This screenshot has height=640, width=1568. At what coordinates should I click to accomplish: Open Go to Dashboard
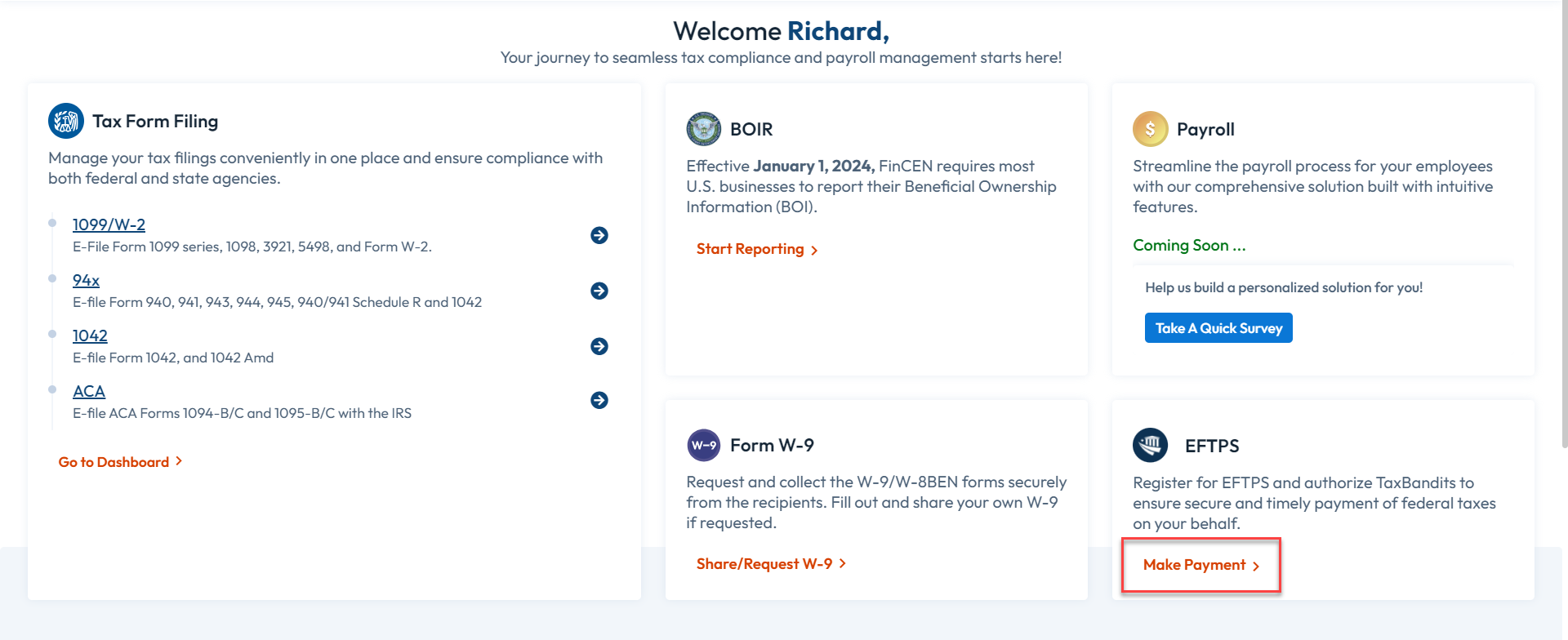[114, 461]
